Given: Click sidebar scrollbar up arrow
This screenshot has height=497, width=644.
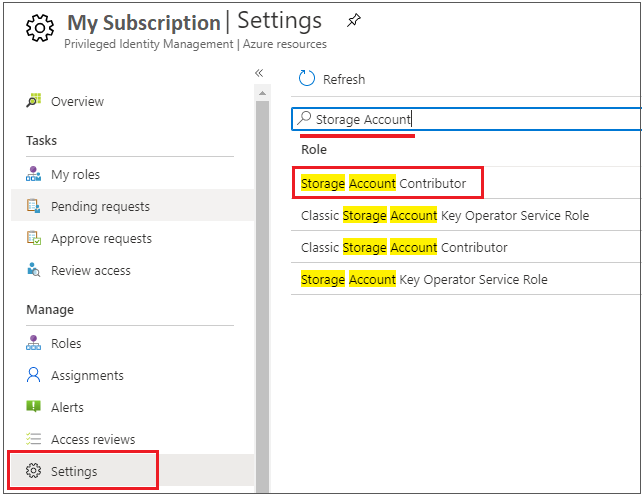Looking at the screenshot, I should pyautogui.click(x=262, y=93).
